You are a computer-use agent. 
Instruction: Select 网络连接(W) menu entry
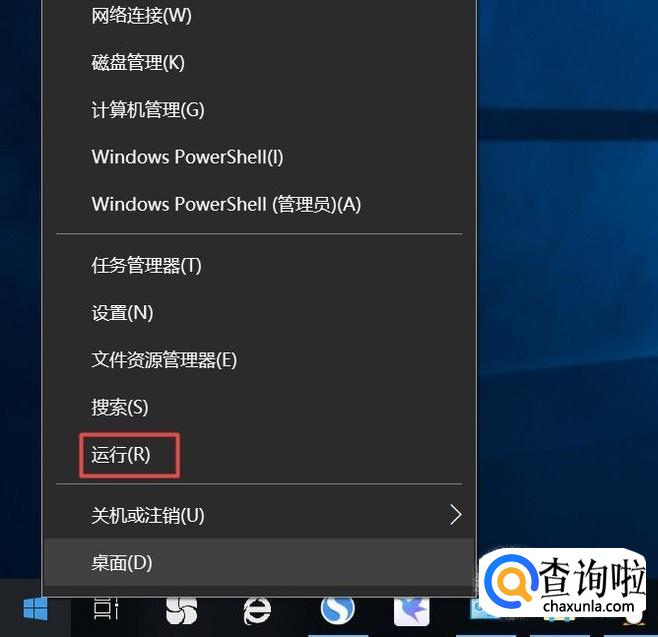(x=260, y=16)
